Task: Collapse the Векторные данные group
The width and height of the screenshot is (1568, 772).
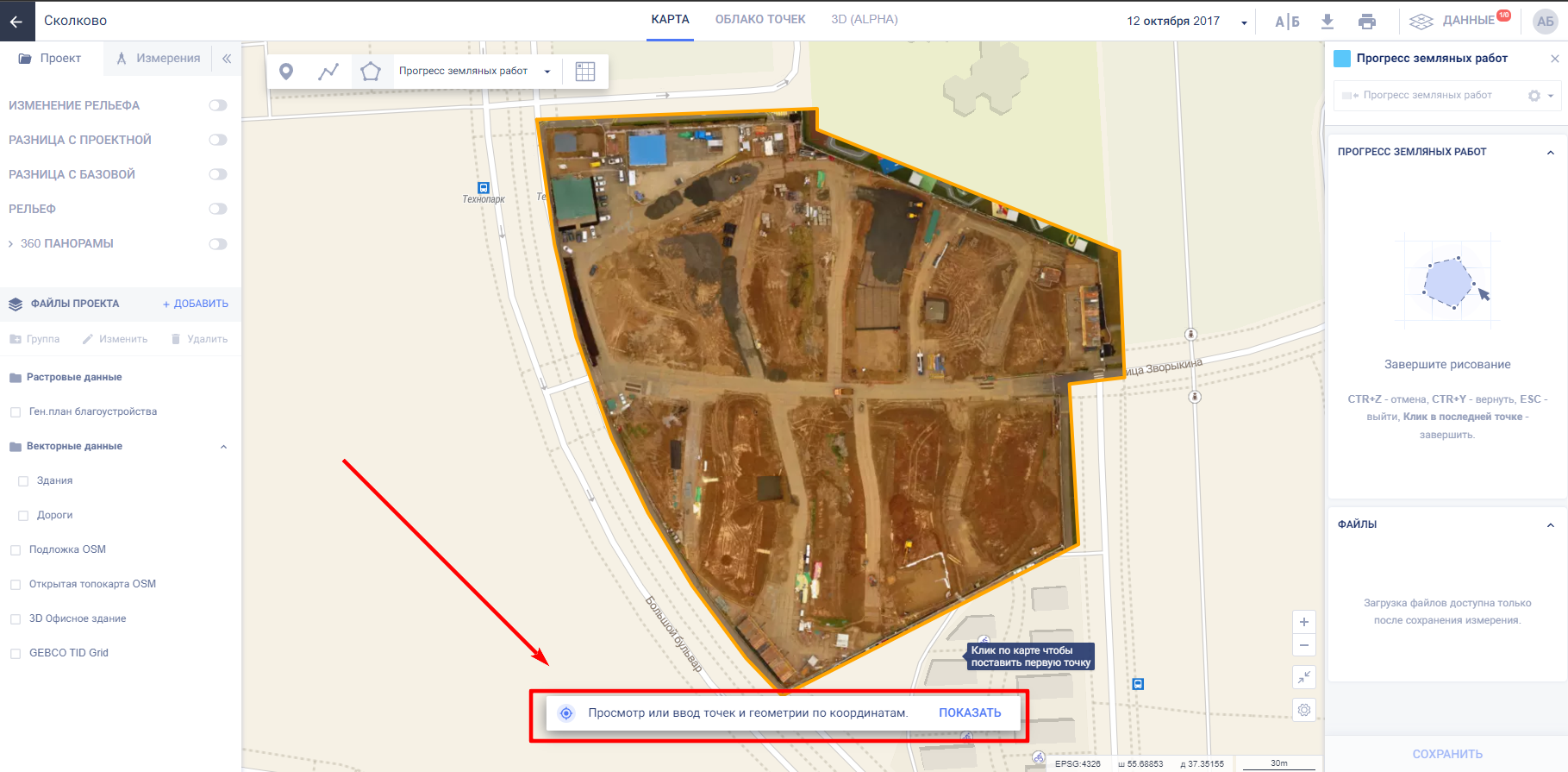Action: coord(223,447)
